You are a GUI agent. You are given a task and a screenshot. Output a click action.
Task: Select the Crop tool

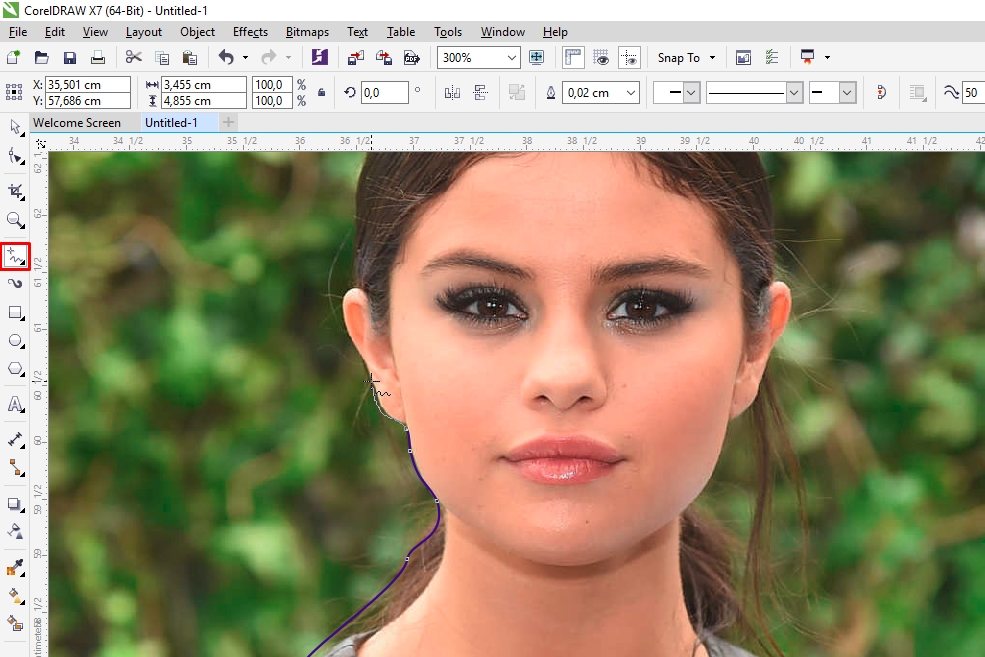14,190
